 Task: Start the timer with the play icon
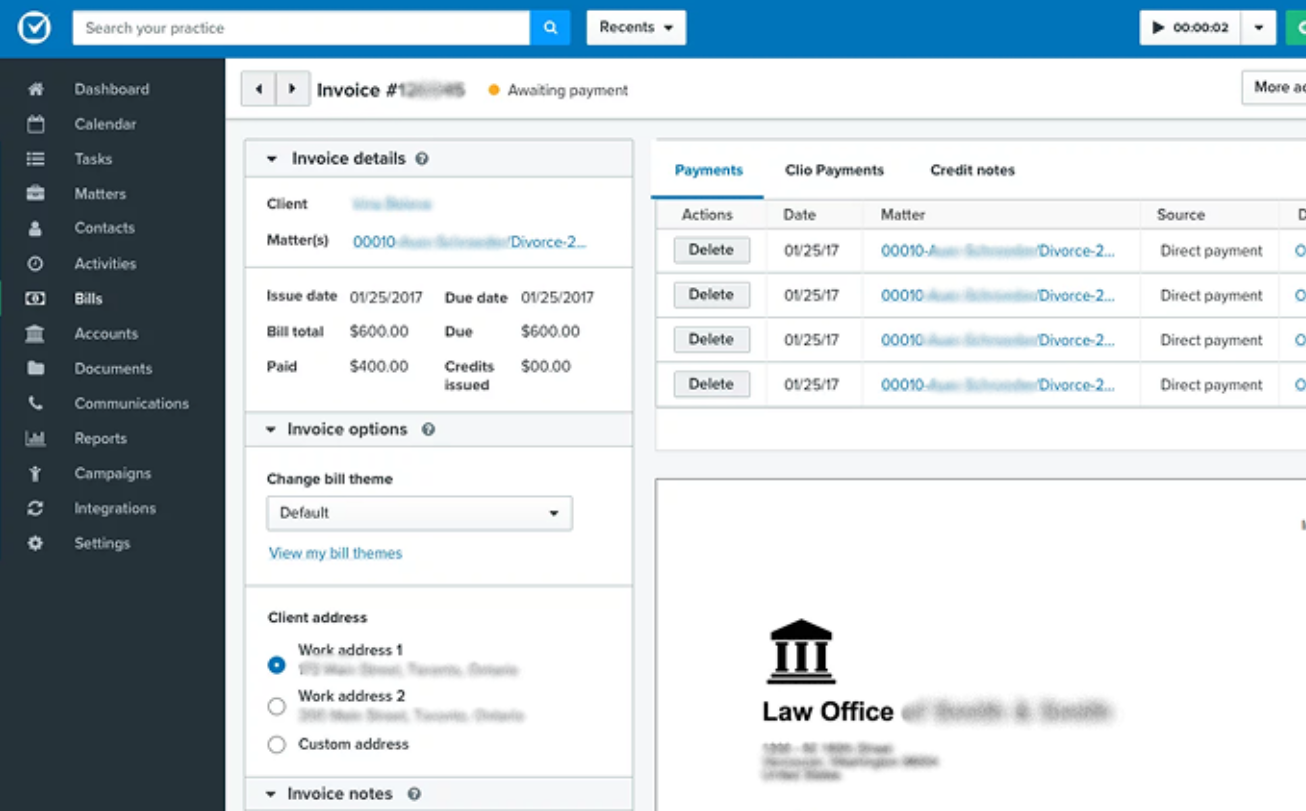(x=1159, y=28)
